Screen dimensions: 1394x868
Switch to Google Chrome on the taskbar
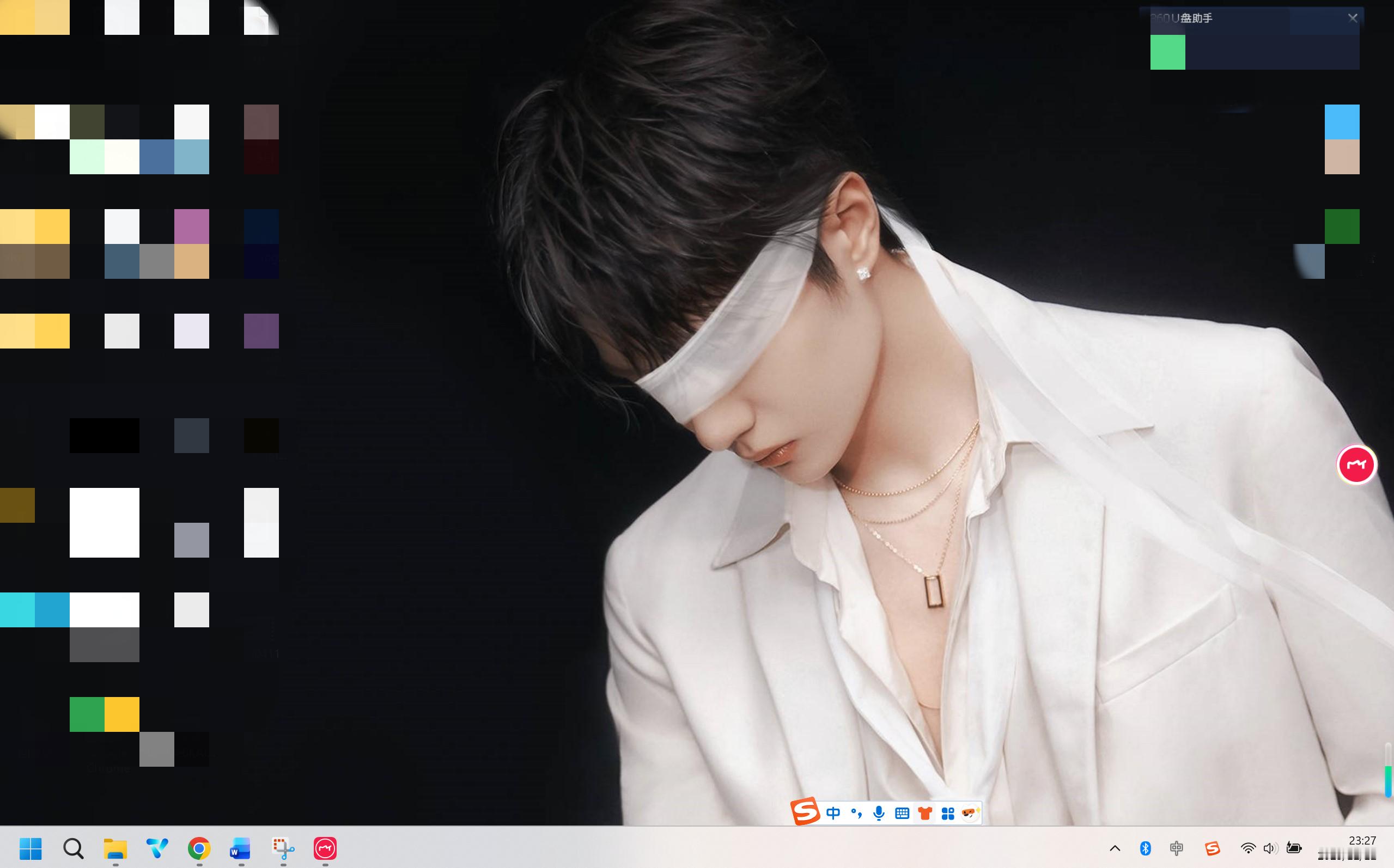point(199,848)
